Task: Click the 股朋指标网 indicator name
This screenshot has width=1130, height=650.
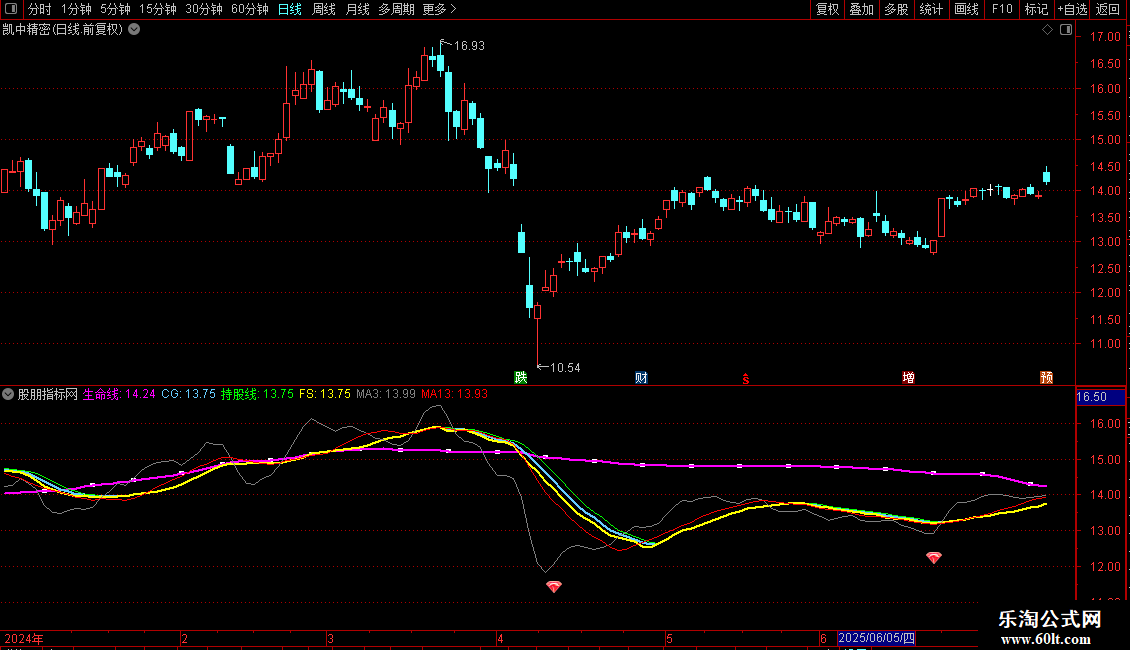Action: click(48, 394)
